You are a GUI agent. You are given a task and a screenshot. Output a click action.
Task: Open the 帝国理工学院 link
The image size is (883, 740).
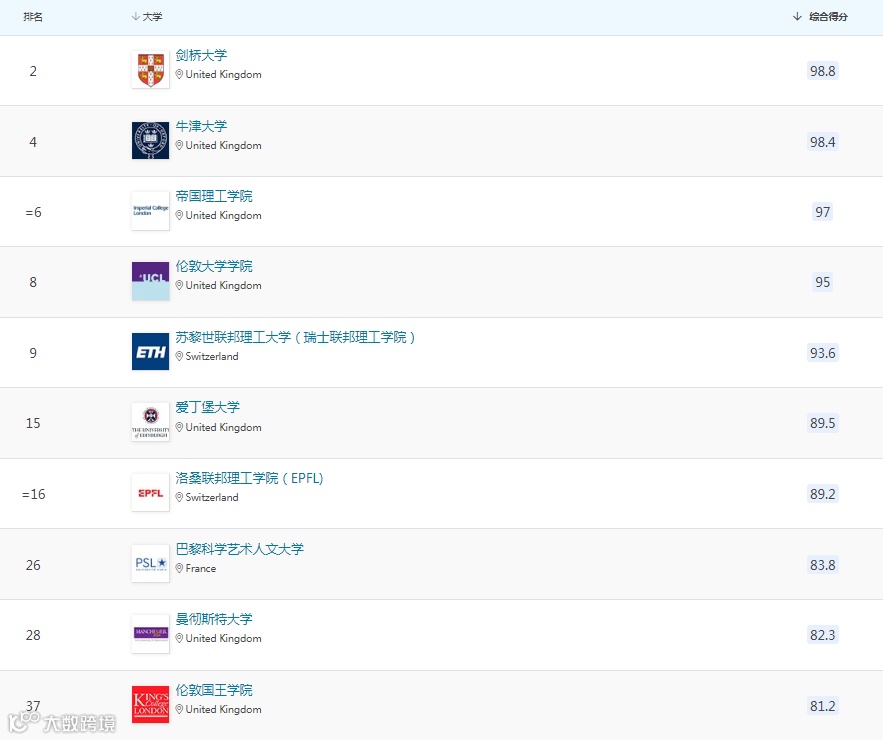[214, 196]
